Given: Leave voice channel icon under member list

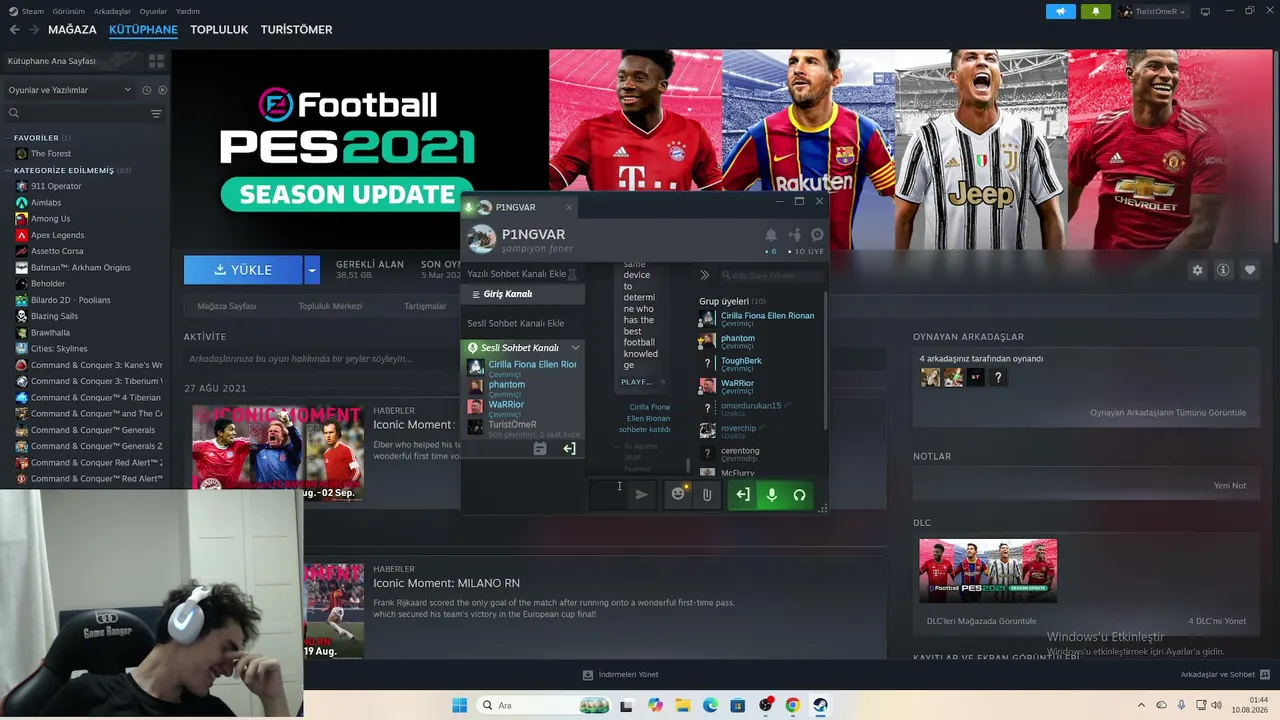Looking at the screenshot, I should (569, 449).
